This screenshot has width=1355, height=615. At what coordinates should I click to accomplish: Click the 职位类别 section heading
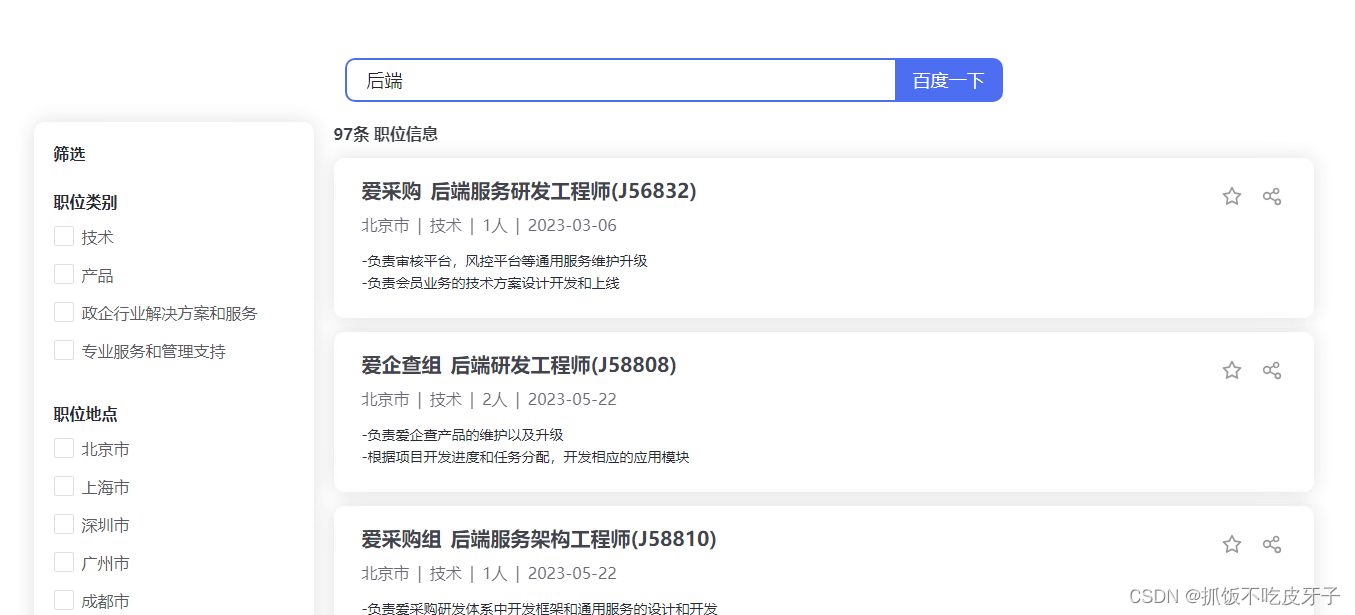click(86, 202)
